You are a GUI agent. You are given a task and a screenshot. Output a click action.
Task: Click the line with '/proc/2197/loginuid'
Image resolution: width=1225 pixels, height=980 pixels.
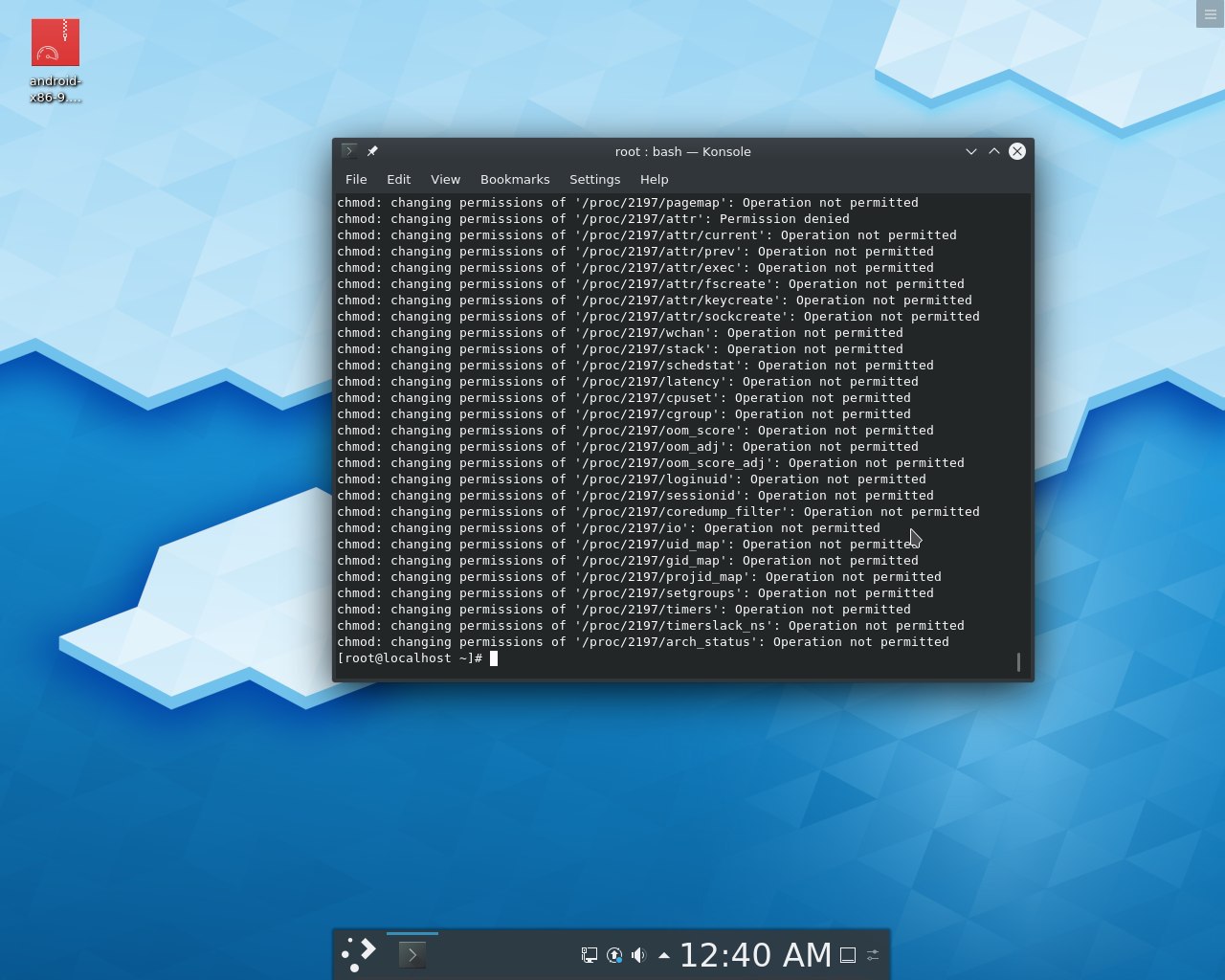(632, 479)
